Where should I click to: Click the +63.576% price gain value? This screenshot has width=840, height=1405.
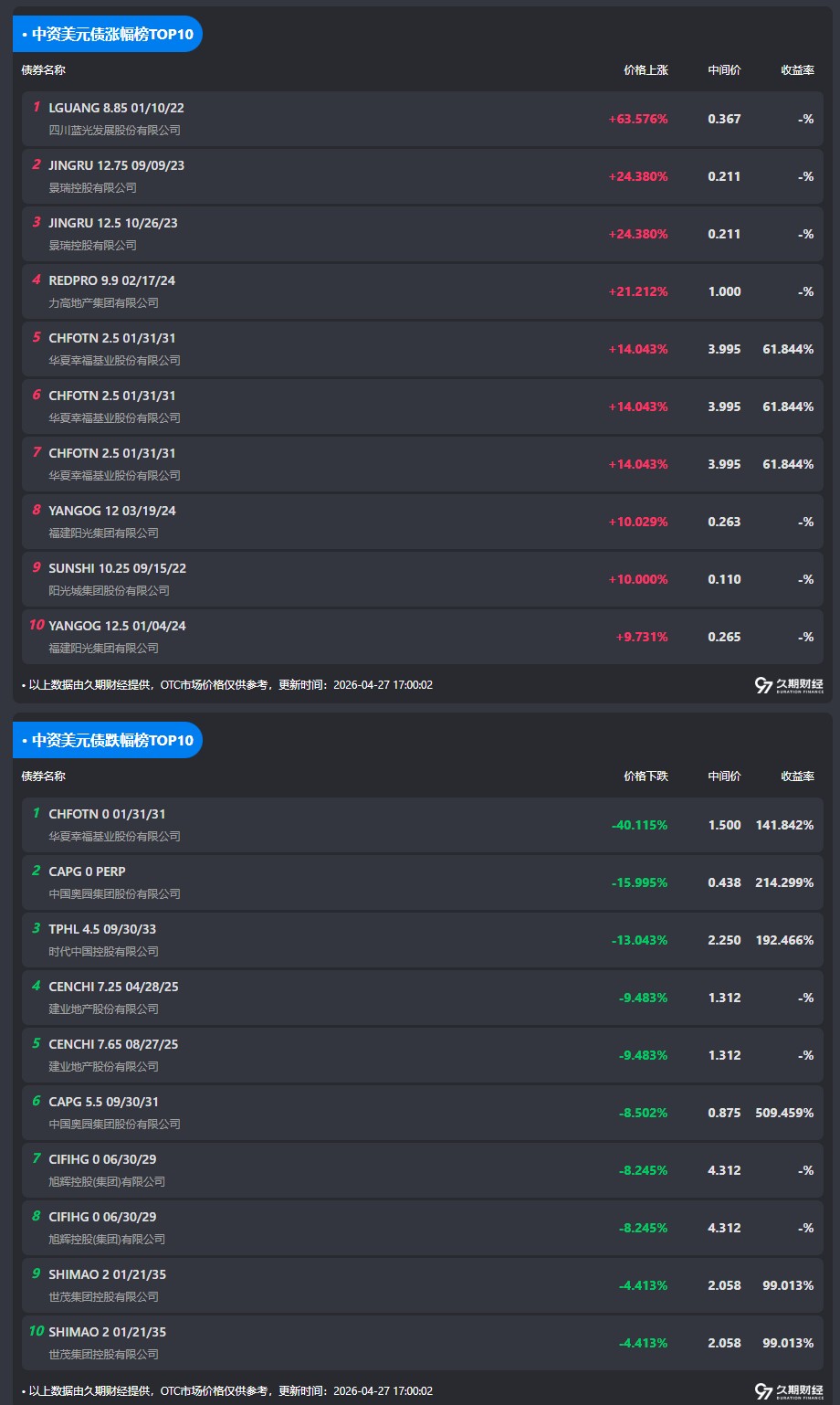point(637,119)
